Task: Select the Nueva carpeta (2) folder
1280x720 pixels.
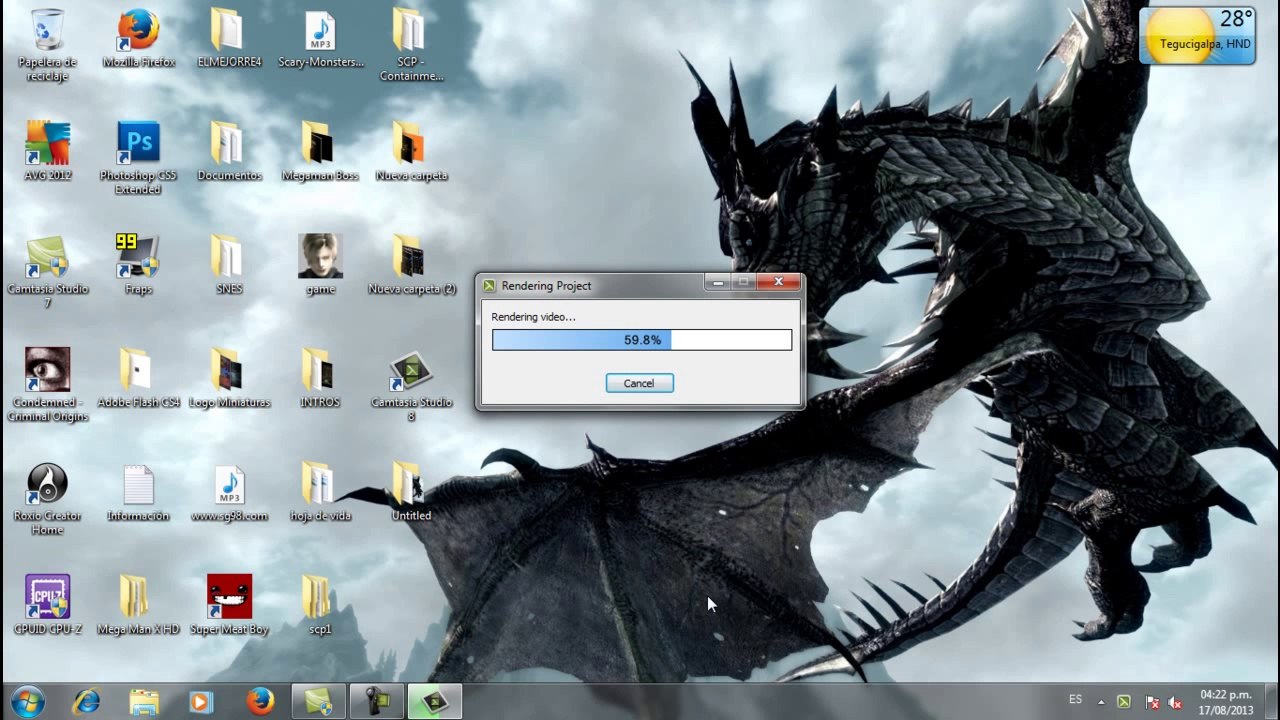Action: click(x=411, y=265)
